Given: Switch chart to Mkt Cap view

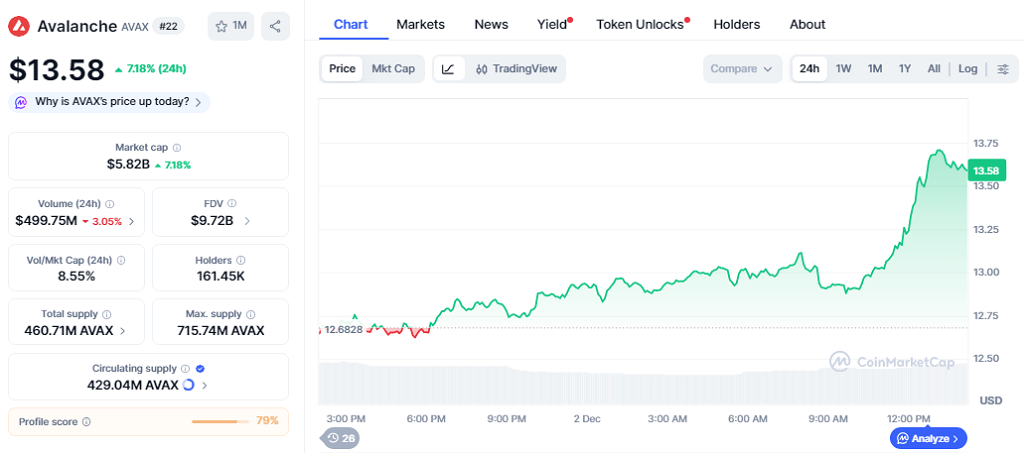Looking at the screenshot, I should [x=393, y=69].
